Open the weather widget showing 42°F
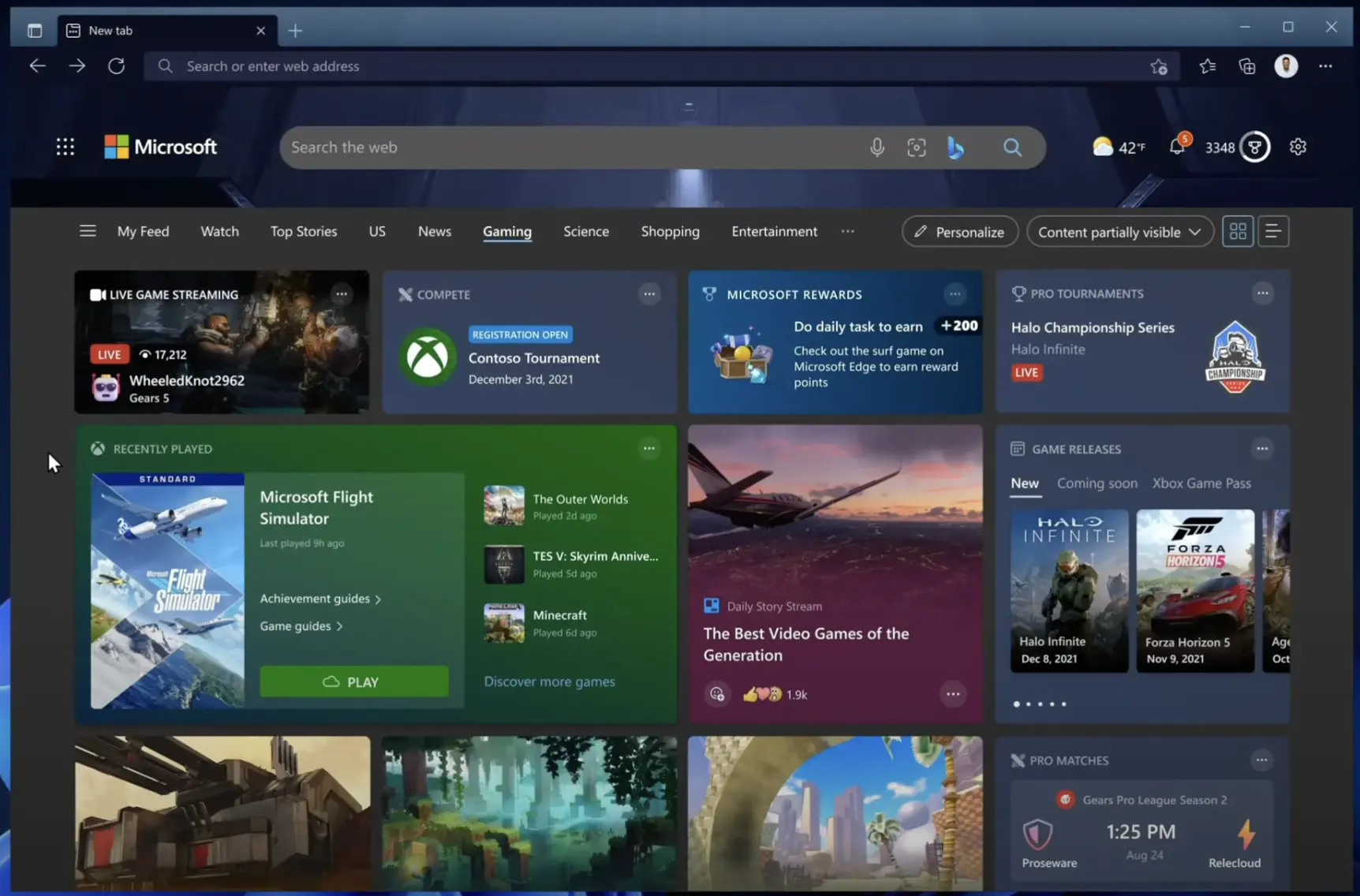The width and height of the screenshot is (1360, 896). (x=1119, y=147)
